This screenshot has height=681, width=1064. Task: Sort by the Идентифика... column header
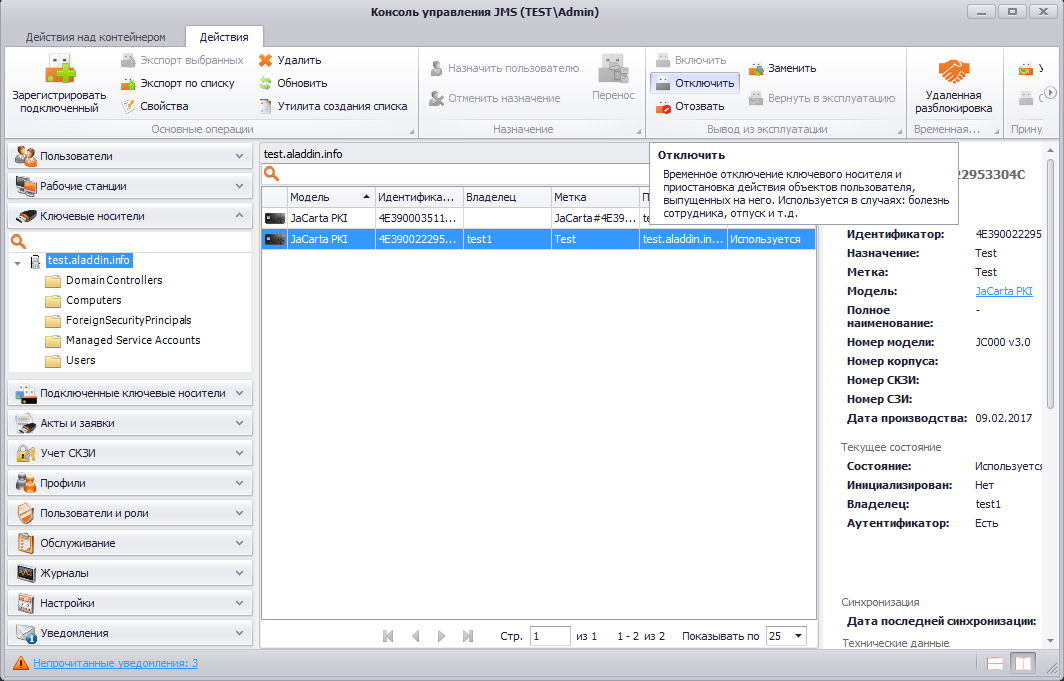pos(419,197)
